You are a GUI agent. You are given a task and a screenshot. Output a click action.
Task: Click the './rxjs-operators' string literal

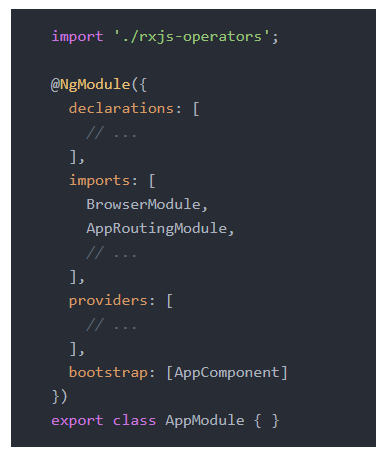(192, 36)
